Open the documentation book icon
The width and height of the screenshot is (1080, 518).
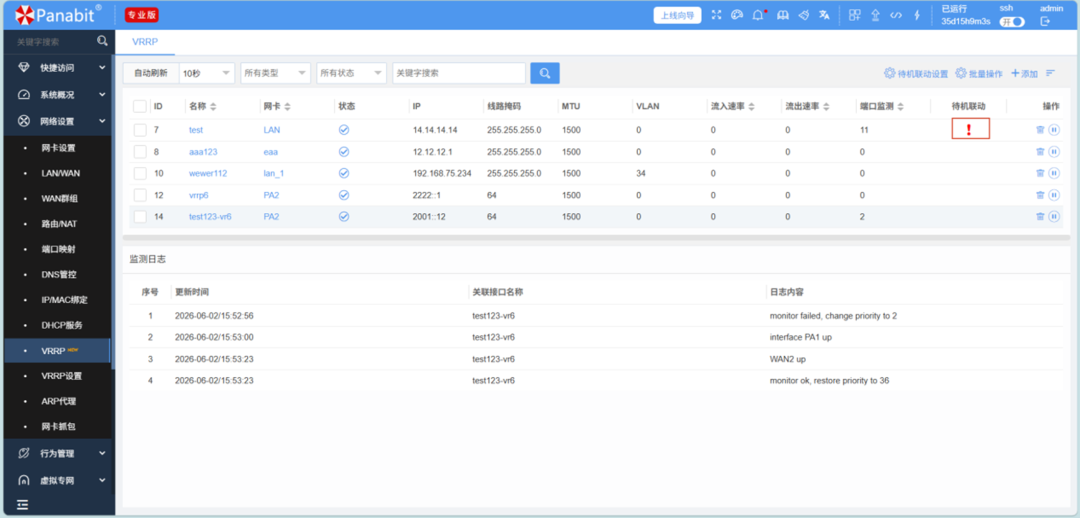coord(782,15)
